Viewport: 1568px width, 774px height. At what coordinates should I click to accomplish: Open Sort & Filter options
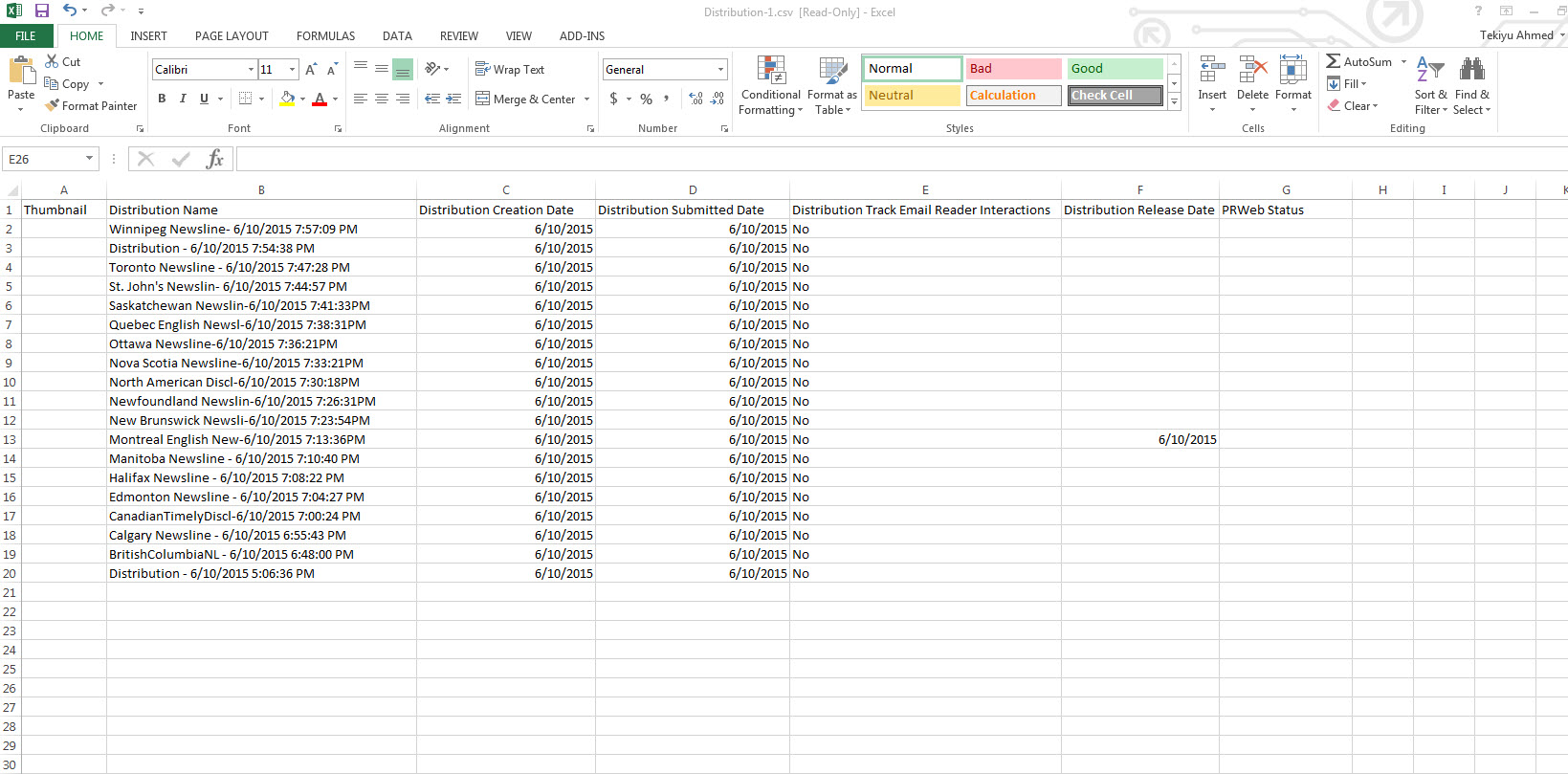pyautogui.click(x=1430, y=86)
